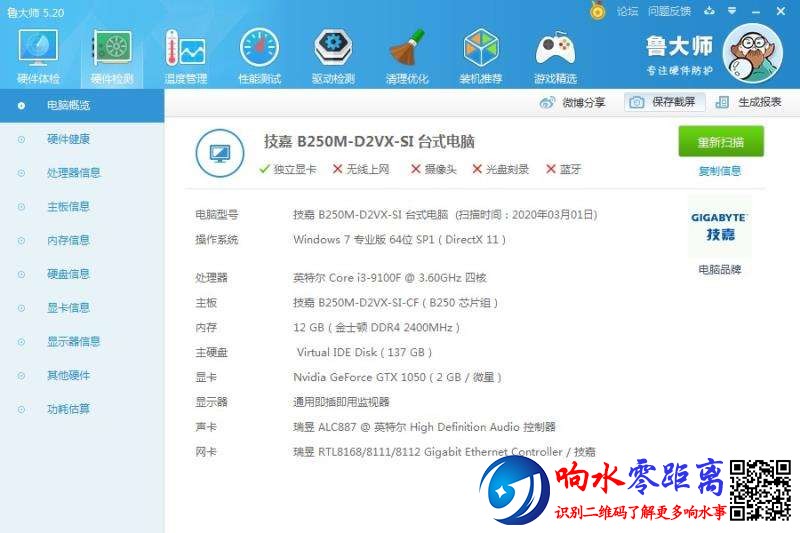This screenshot has height=533, width=800.
Task: Click 保存截屏 save screenshot button
Action: (664, 102)
